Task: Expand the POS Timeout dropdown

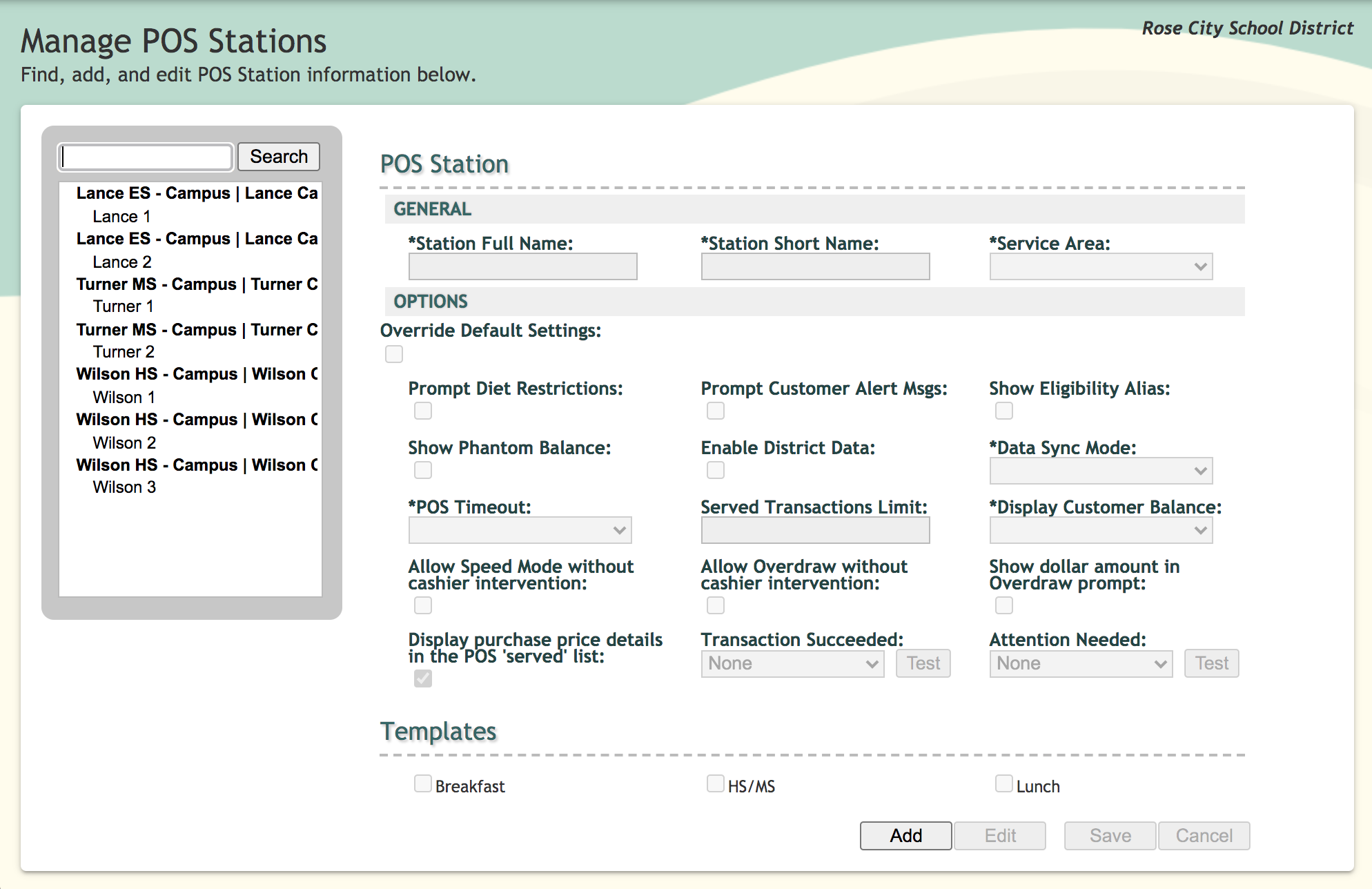Action: [520, 530]
